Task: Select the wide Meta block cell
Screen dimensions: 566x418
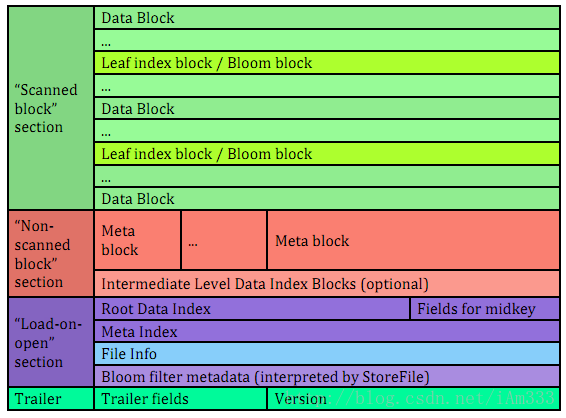Action: [x=414, y=240]
